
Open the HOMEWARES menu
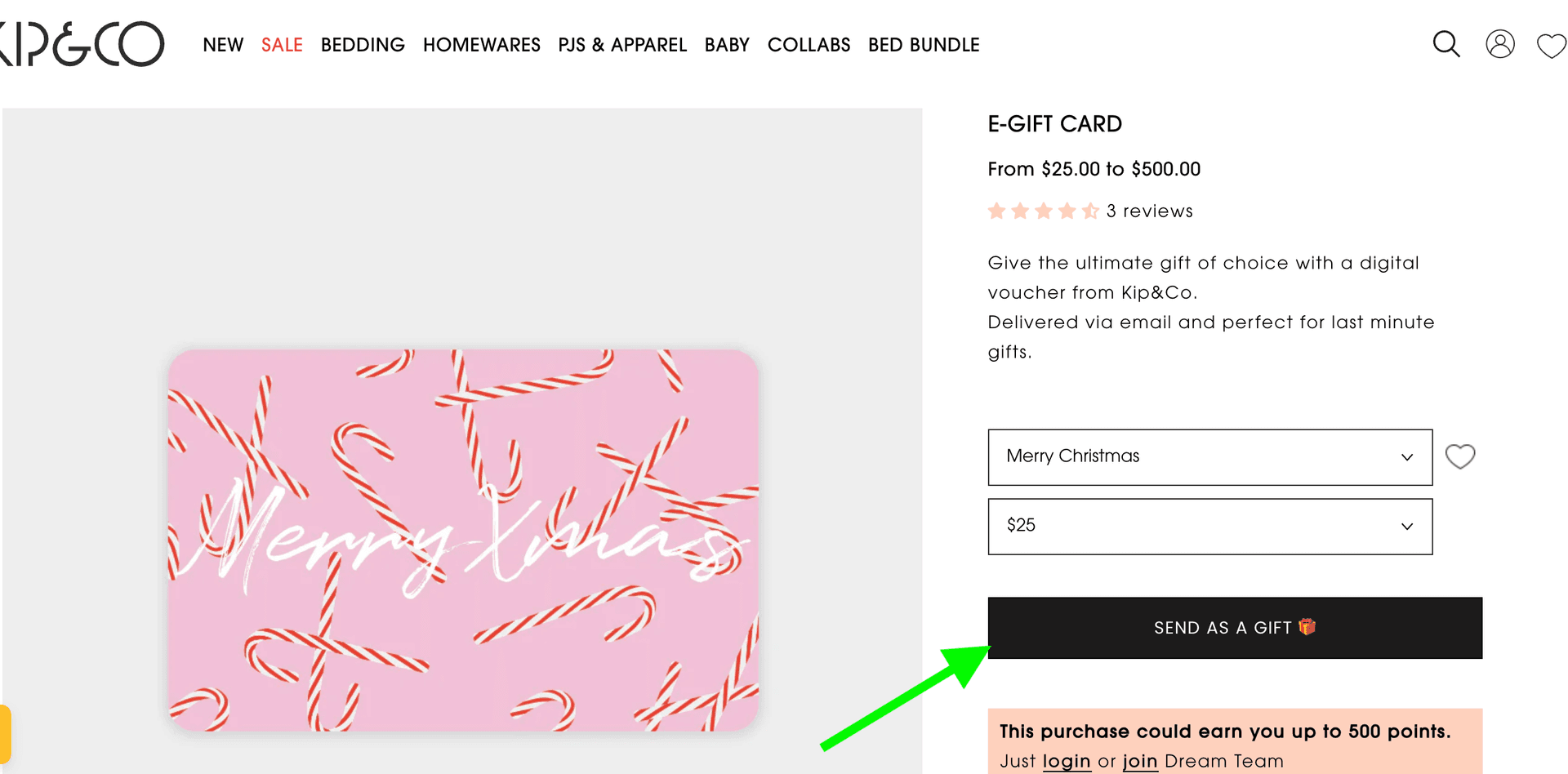click(x=482, y=45)
